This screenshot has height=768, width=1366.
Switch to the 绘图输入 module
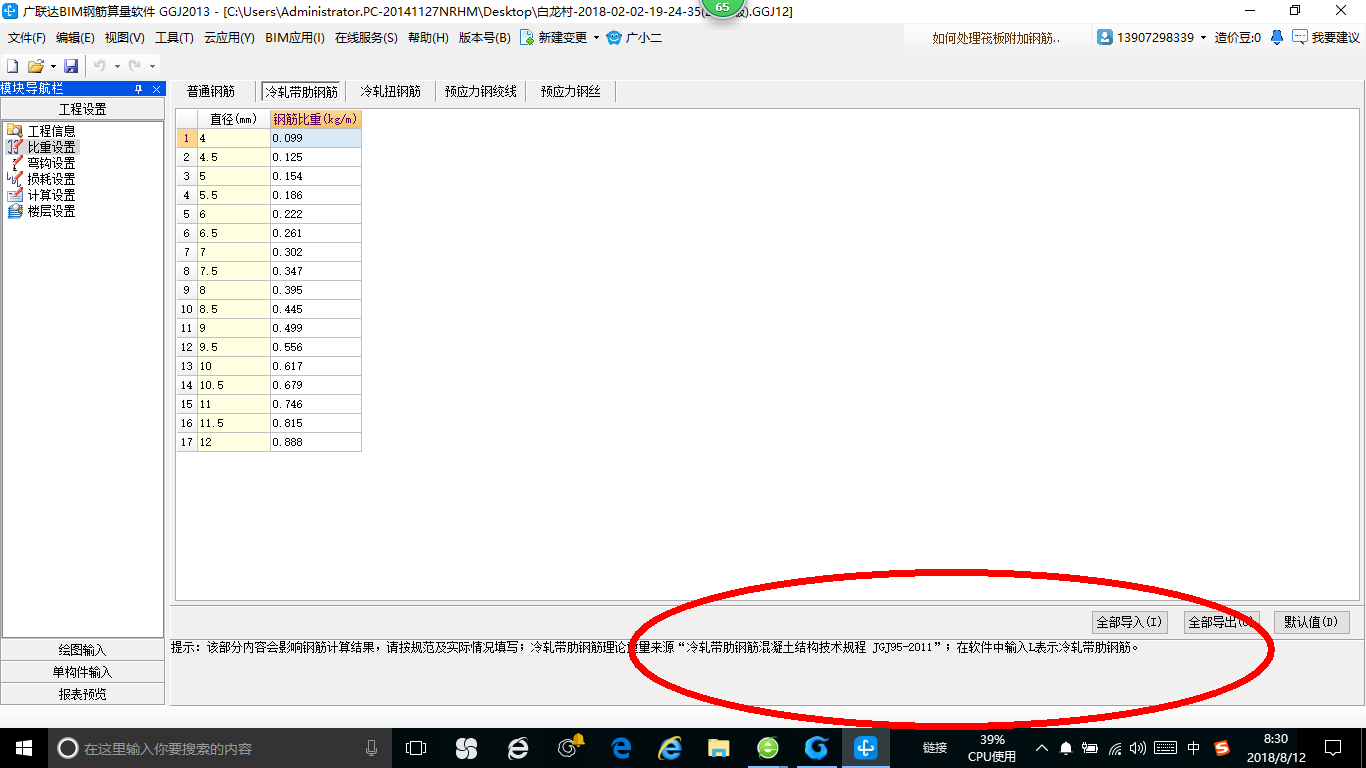[x=82, y=650]
